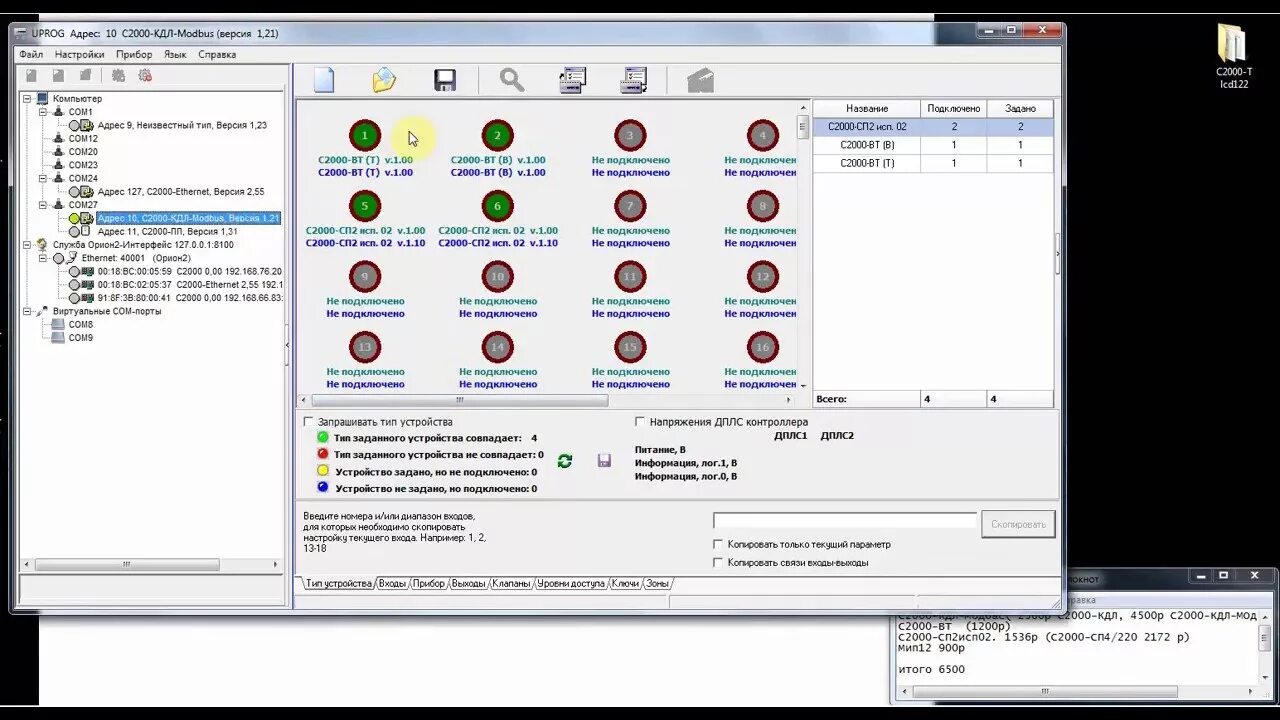The width and height of the screenshot is (1280, 720).
Task: Save configuration with the floppy disk icon
Action: [x=445, y=80]
